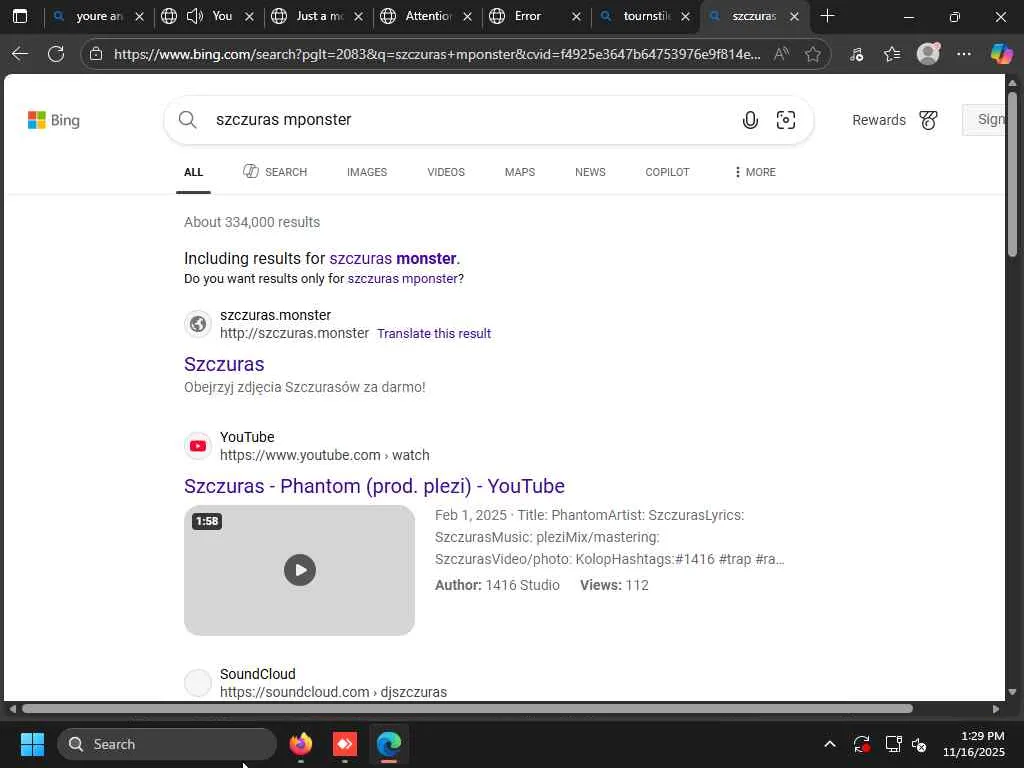The width and height of the screenshot is (1024, 768).
Task: Click the Windows Update sync tray icon
Action: pos(861,744)
